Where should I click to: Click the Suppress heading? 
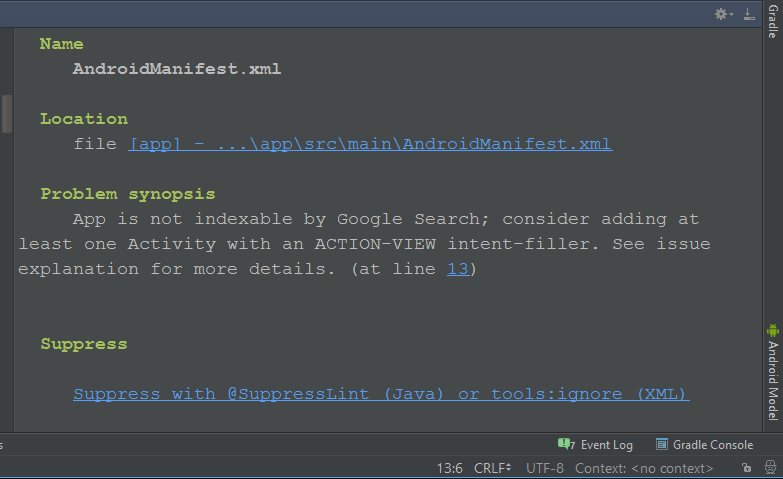84,344
